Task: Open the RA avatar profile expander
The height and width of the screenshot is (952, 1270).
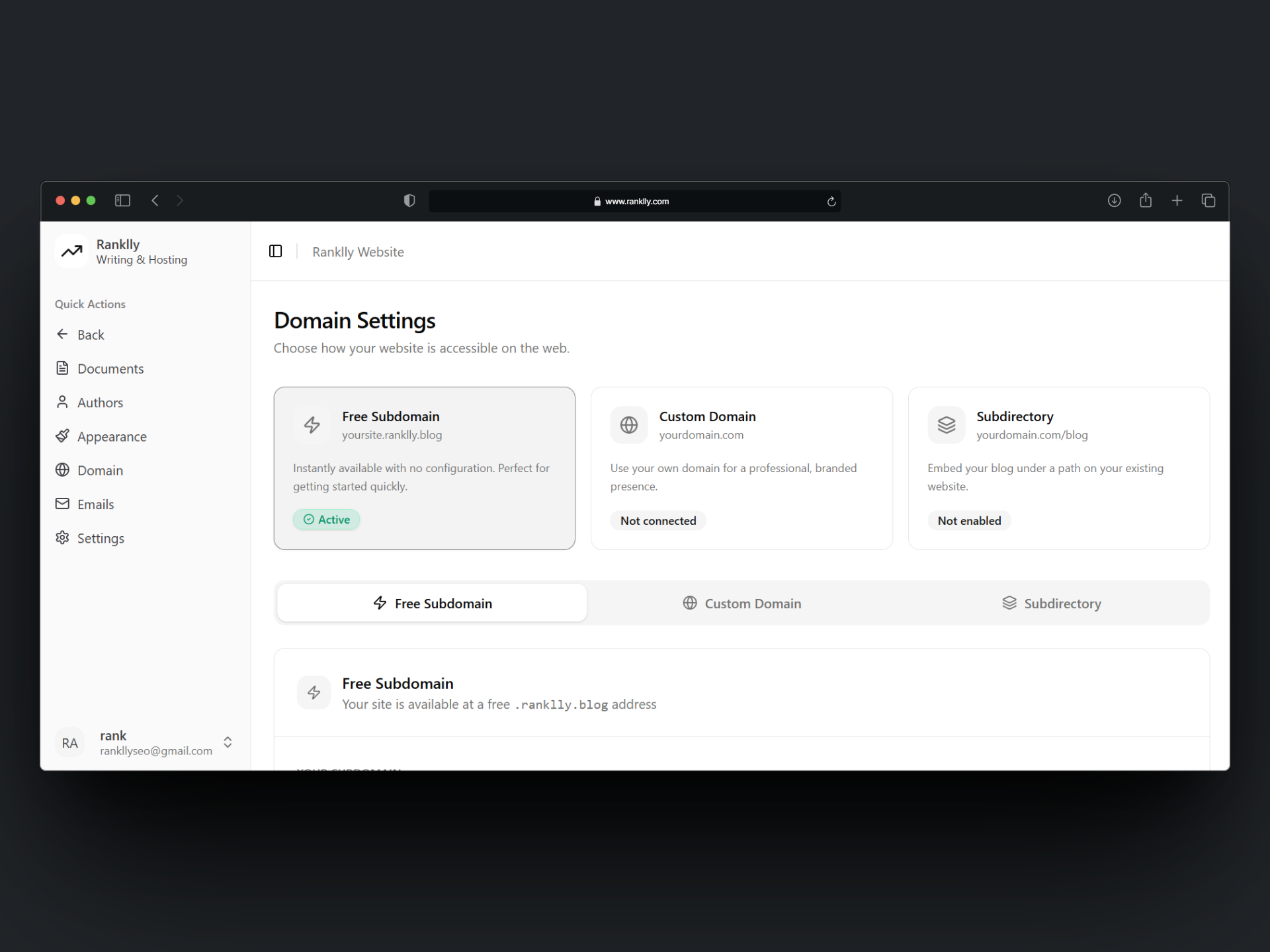Action: [69, 742]
